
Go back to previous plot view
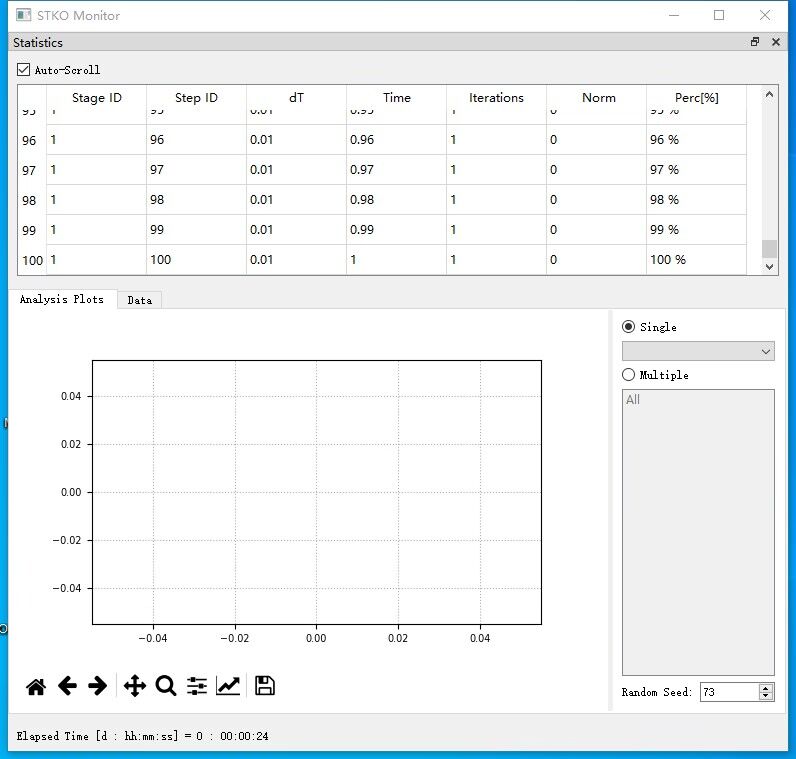pyautogui.click(x=67, y=686)
